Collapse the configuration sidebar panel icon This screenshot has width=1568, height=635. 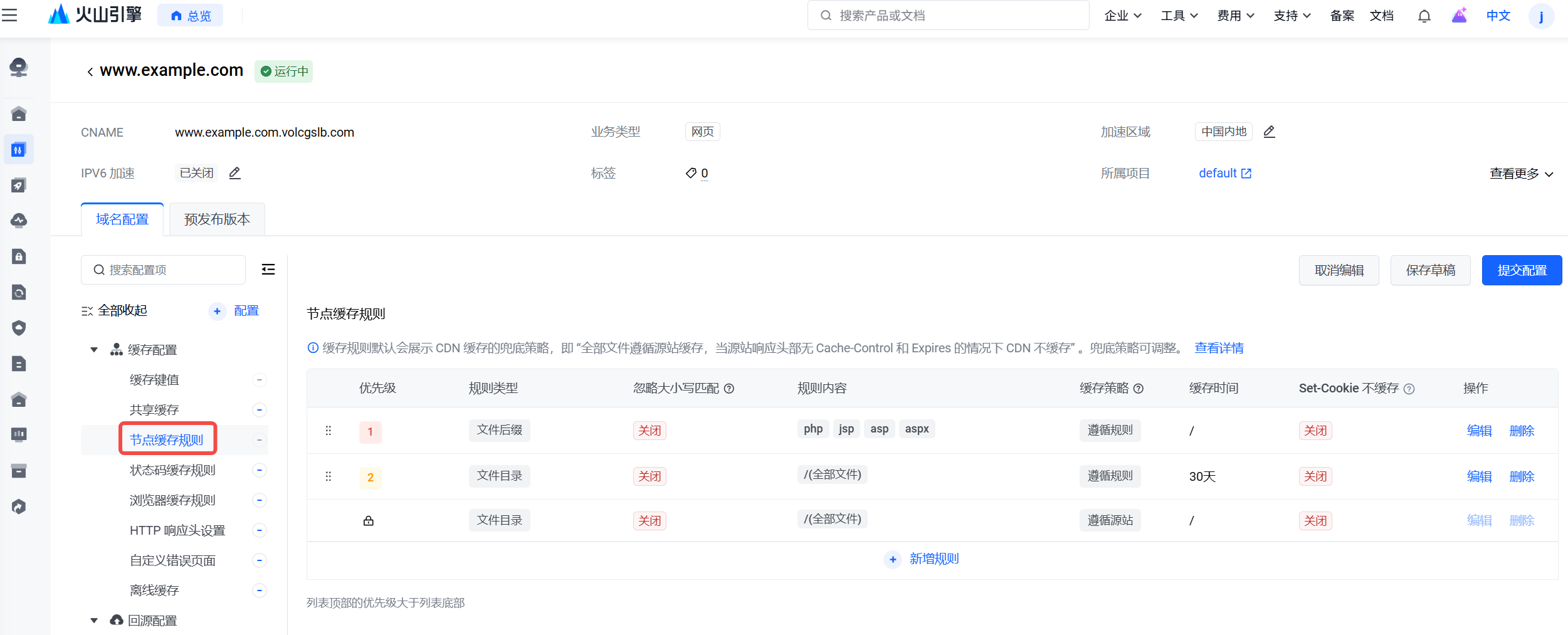click(268, 270)
